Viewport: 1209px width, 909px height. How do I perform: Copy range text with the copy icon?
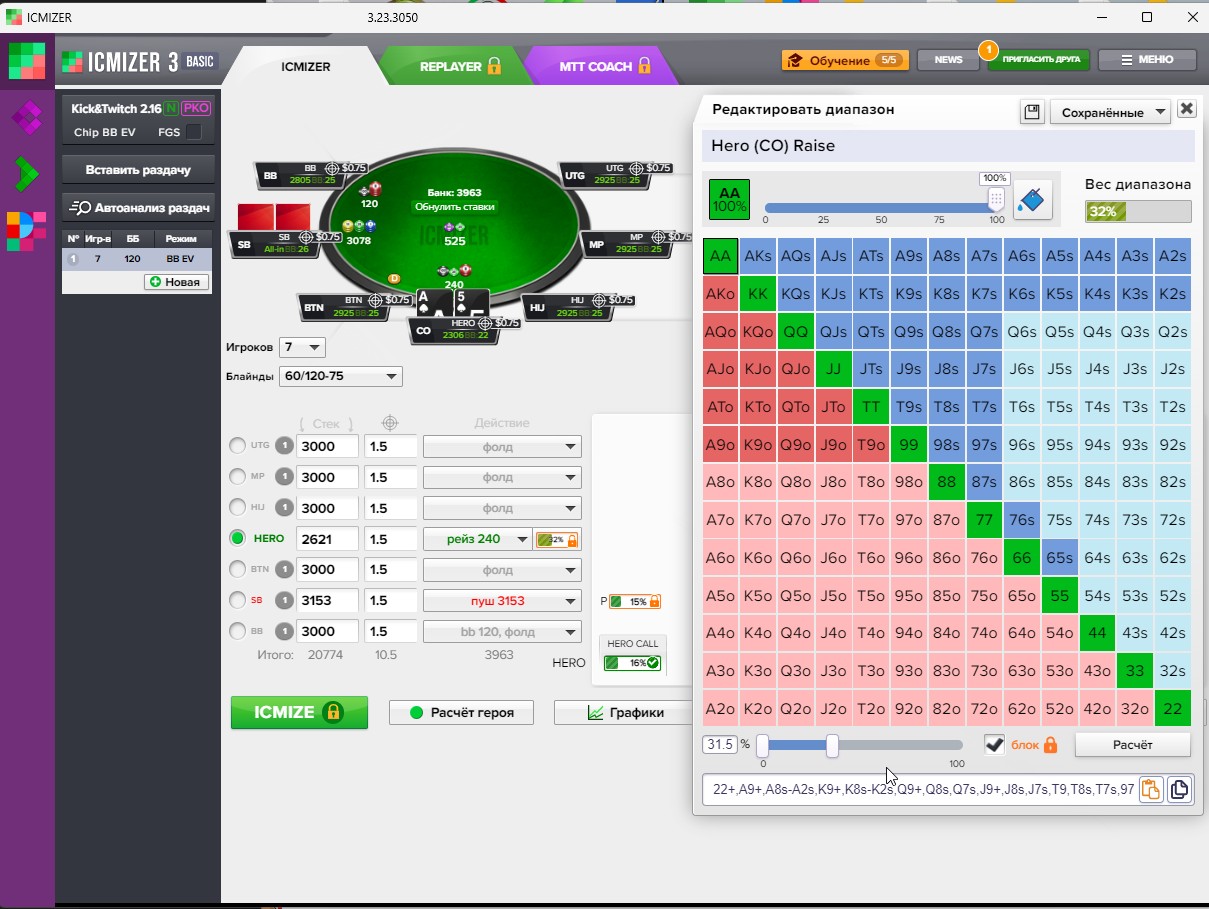pyautogui.click(x=1179, y=789)
